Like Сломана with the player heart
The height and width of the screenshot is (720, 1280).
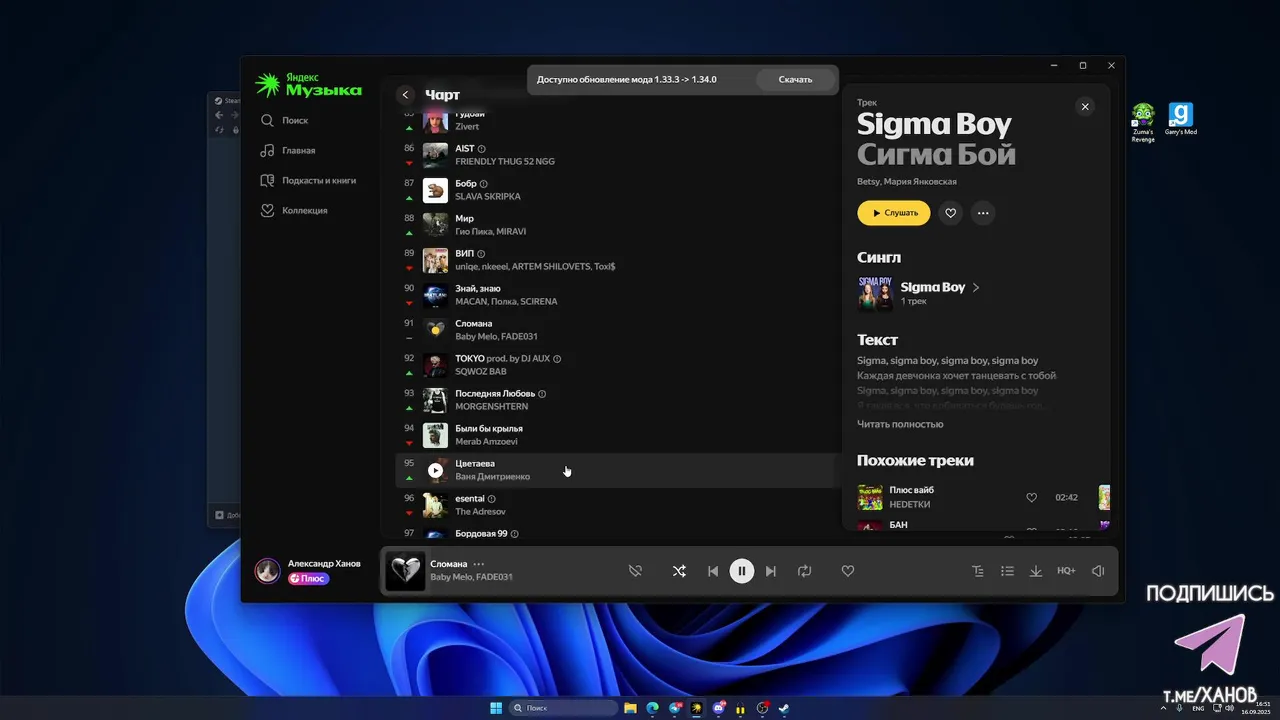click(x=848, y=571)
